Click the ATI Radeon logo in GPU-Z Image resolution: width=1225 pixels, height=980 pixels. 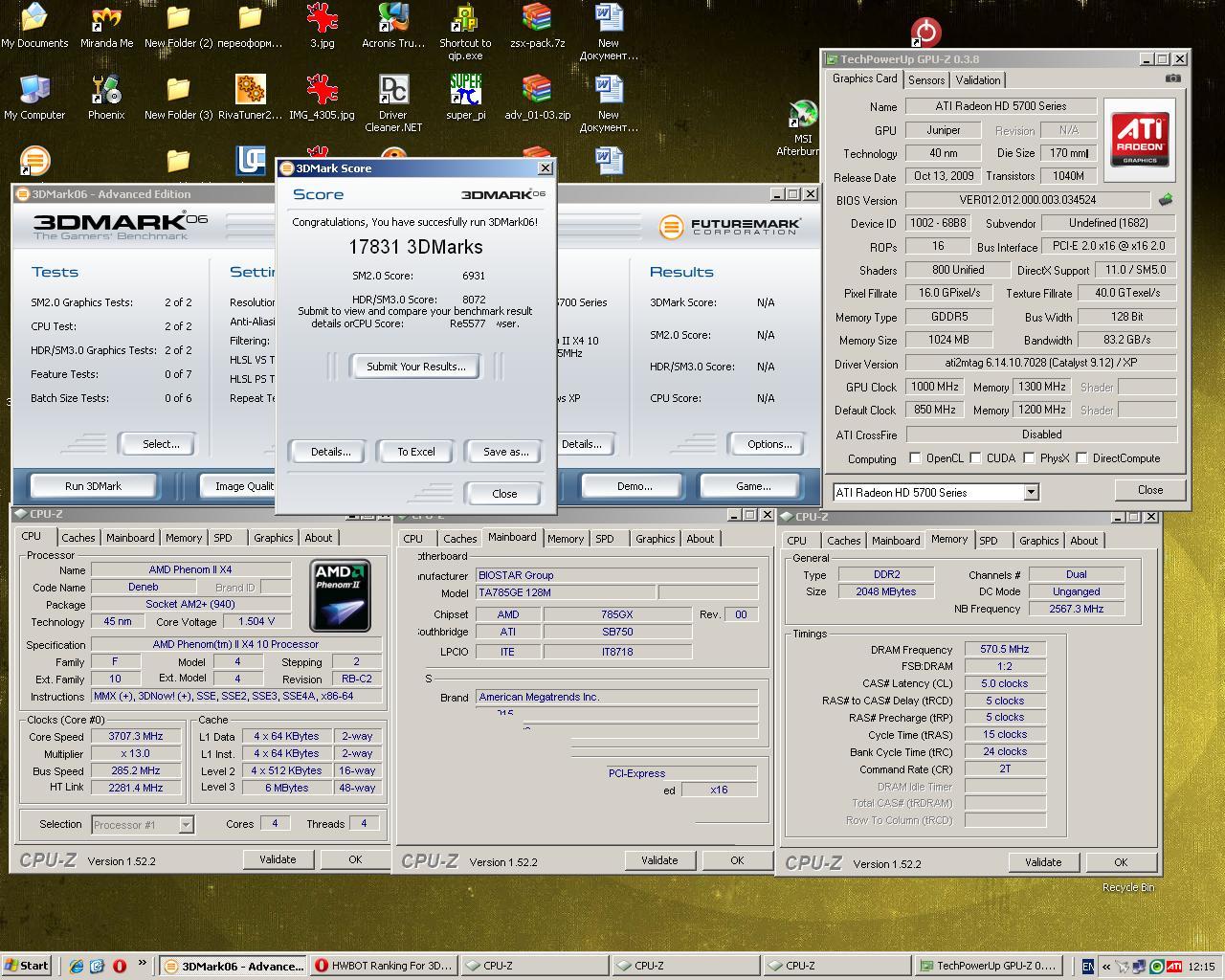click(x=1140, y=140)
